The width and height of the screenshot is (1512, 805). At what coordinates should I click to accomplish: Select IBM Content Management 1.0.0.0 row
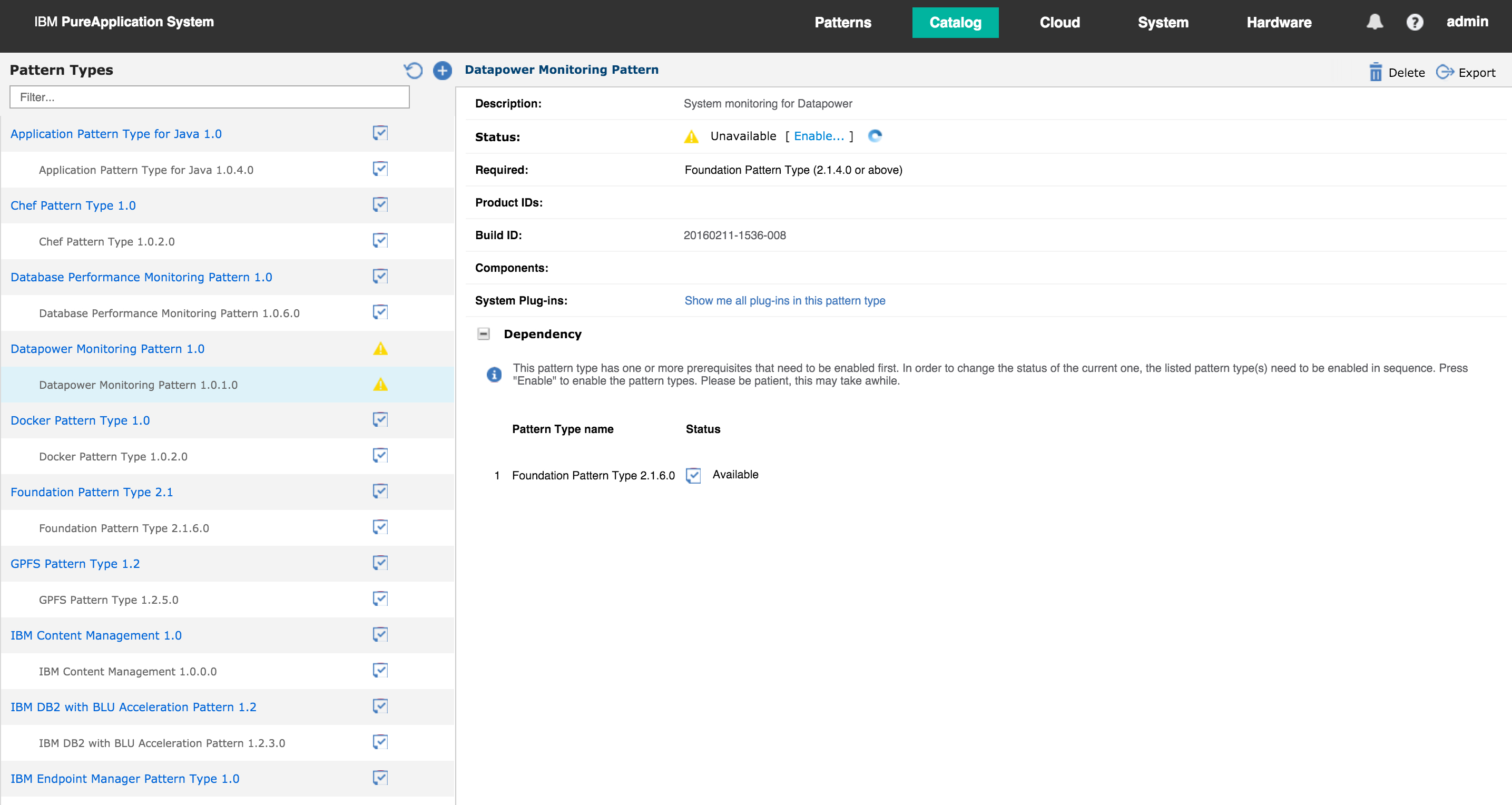(x=228, y=671)
